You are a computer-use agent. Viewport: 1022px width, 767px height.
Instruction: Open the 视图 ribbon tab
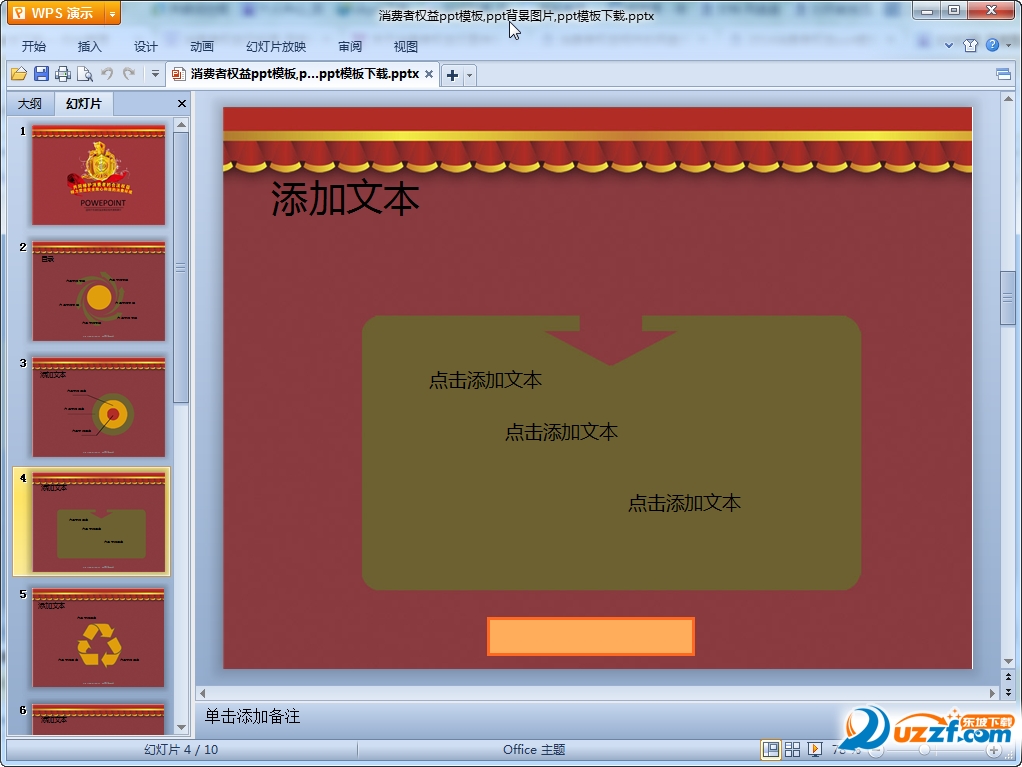[x=405, y=46]
